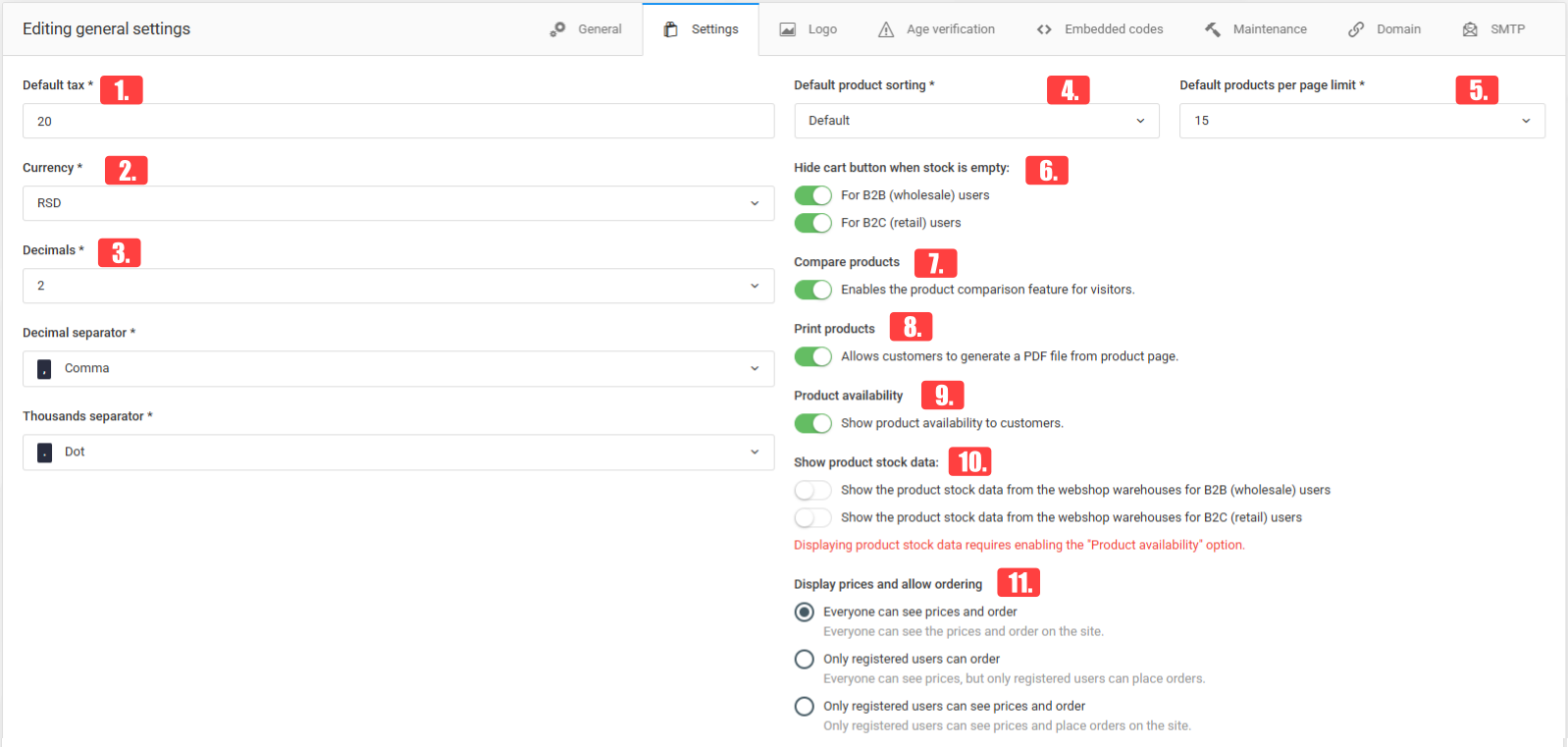The image size is (1568, 747).
Task: Click the warning triangle Age verification icon
Action: point(886,29)
